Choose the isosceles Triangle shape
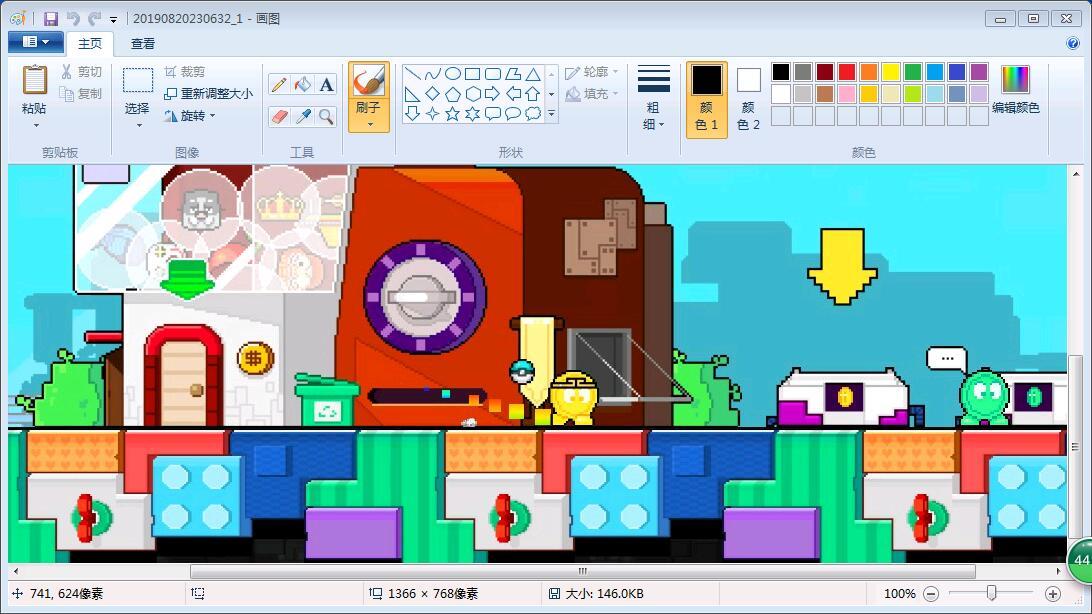Screen dimensions: 1092x614 pyautogui.click(x=533, y=74)
